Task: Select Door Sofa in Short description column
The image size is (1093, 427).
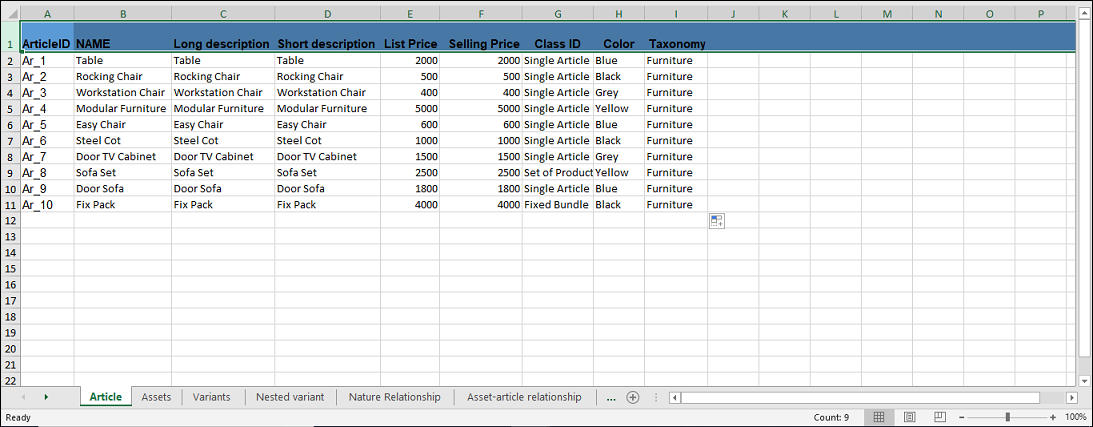Action: [328, 189]
